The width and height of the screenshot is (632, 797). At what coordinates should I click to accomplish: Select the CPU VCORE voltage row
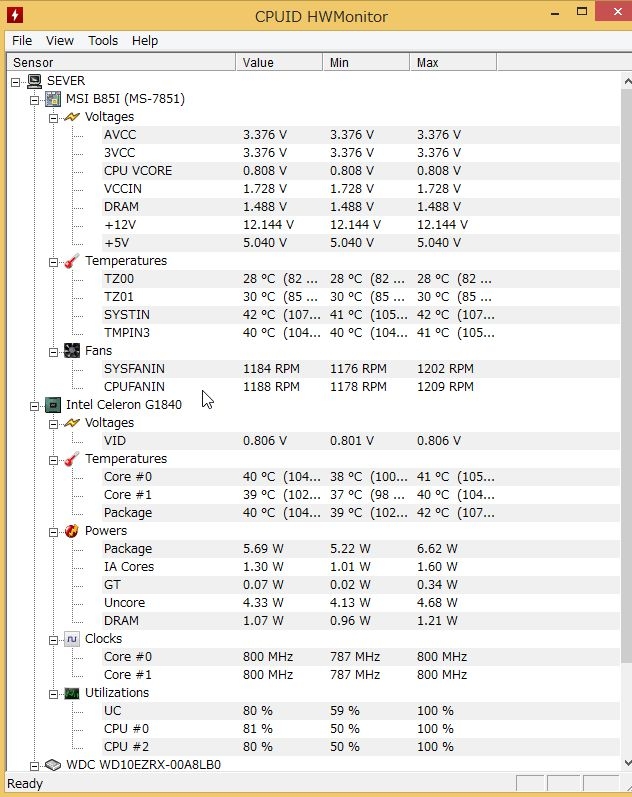(x=138, y=171)
